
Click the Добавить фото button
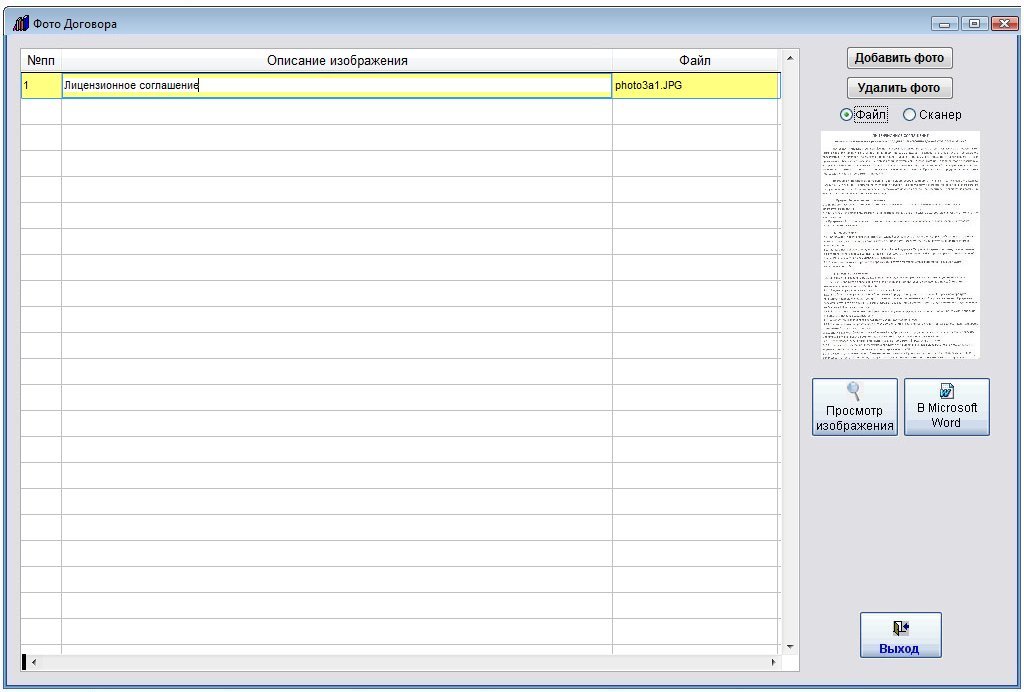[899, 58]
